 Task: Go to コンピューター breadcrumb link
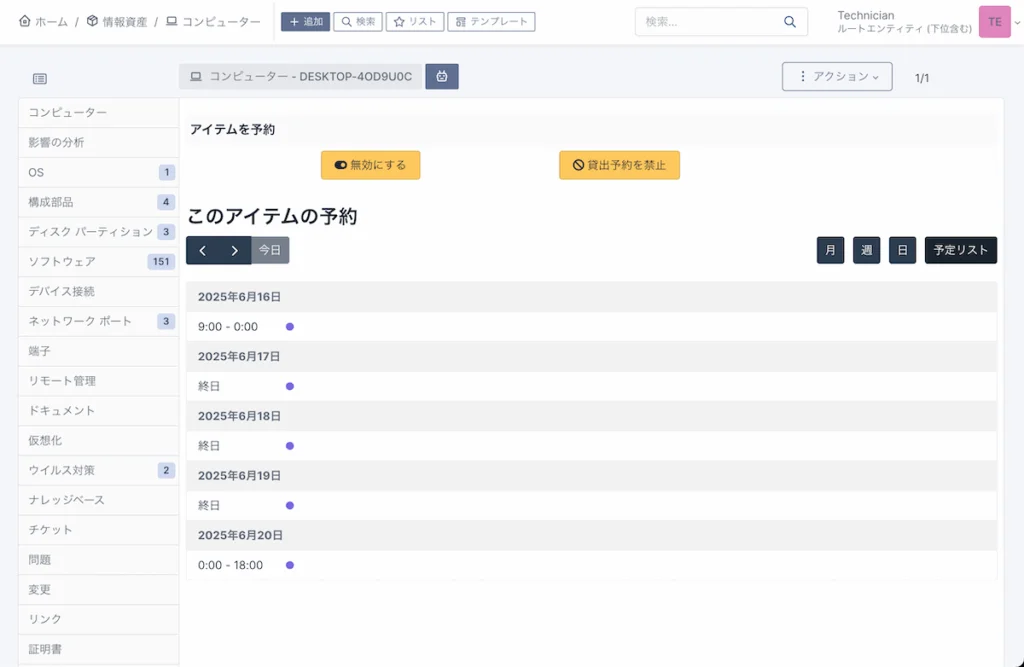(213, 22)
